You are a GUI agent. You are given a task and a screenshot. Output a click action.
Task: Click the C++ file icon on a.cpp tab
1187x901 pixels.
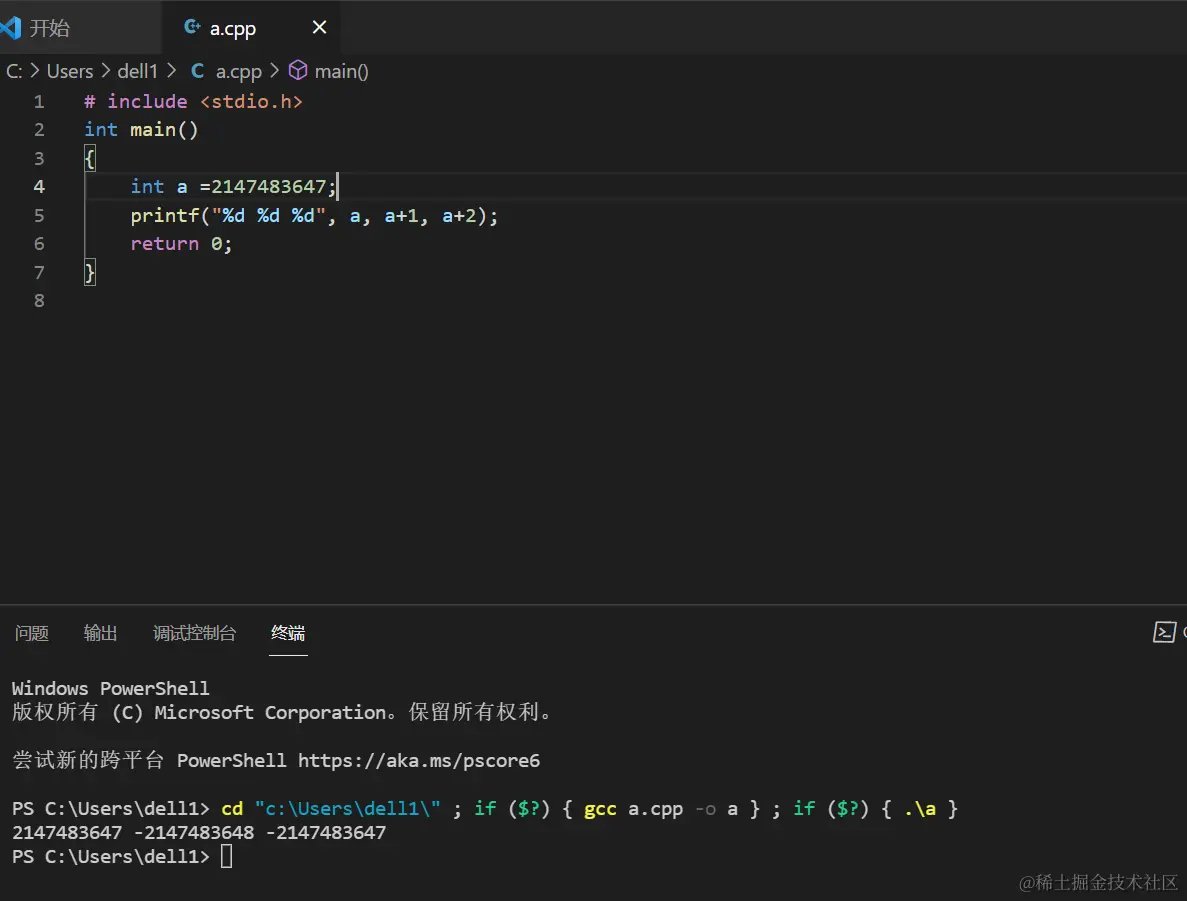tap(192, 27)
